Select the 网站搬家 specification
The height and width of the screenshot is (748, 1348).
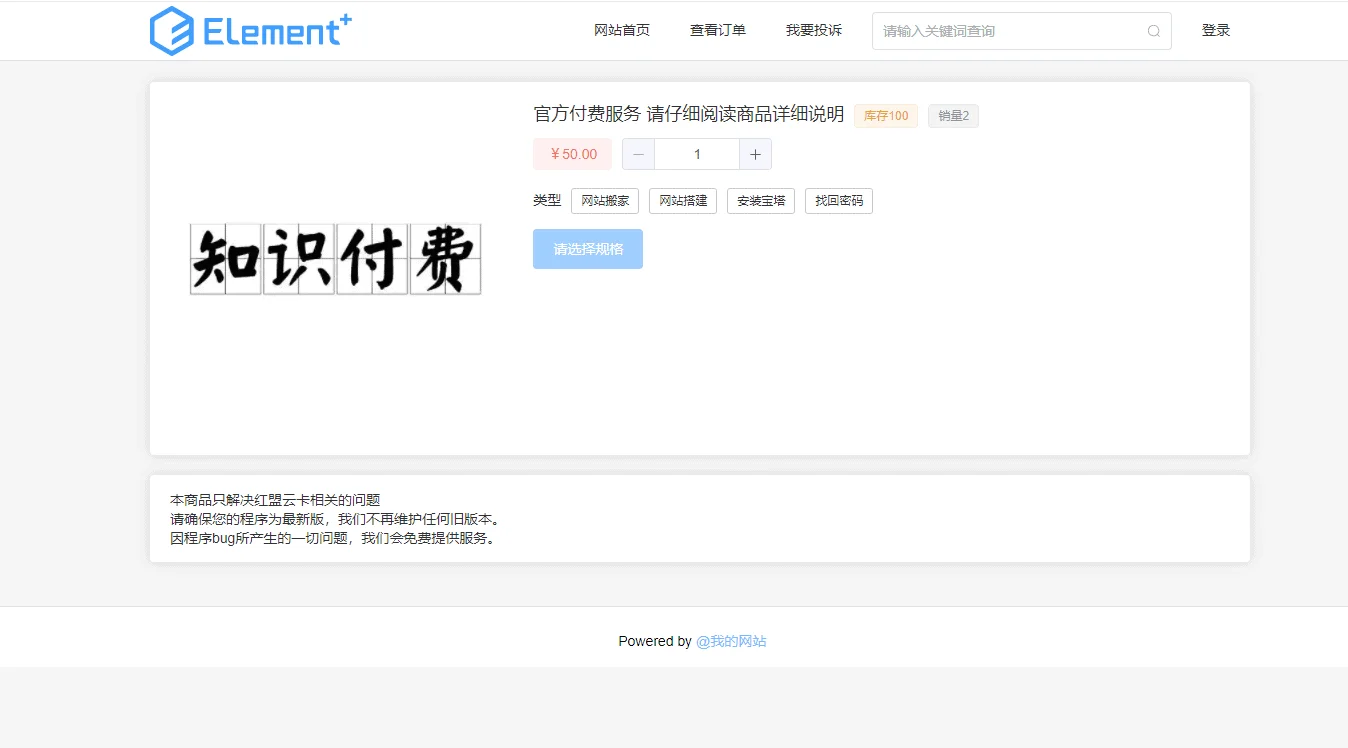coord(604,200)
